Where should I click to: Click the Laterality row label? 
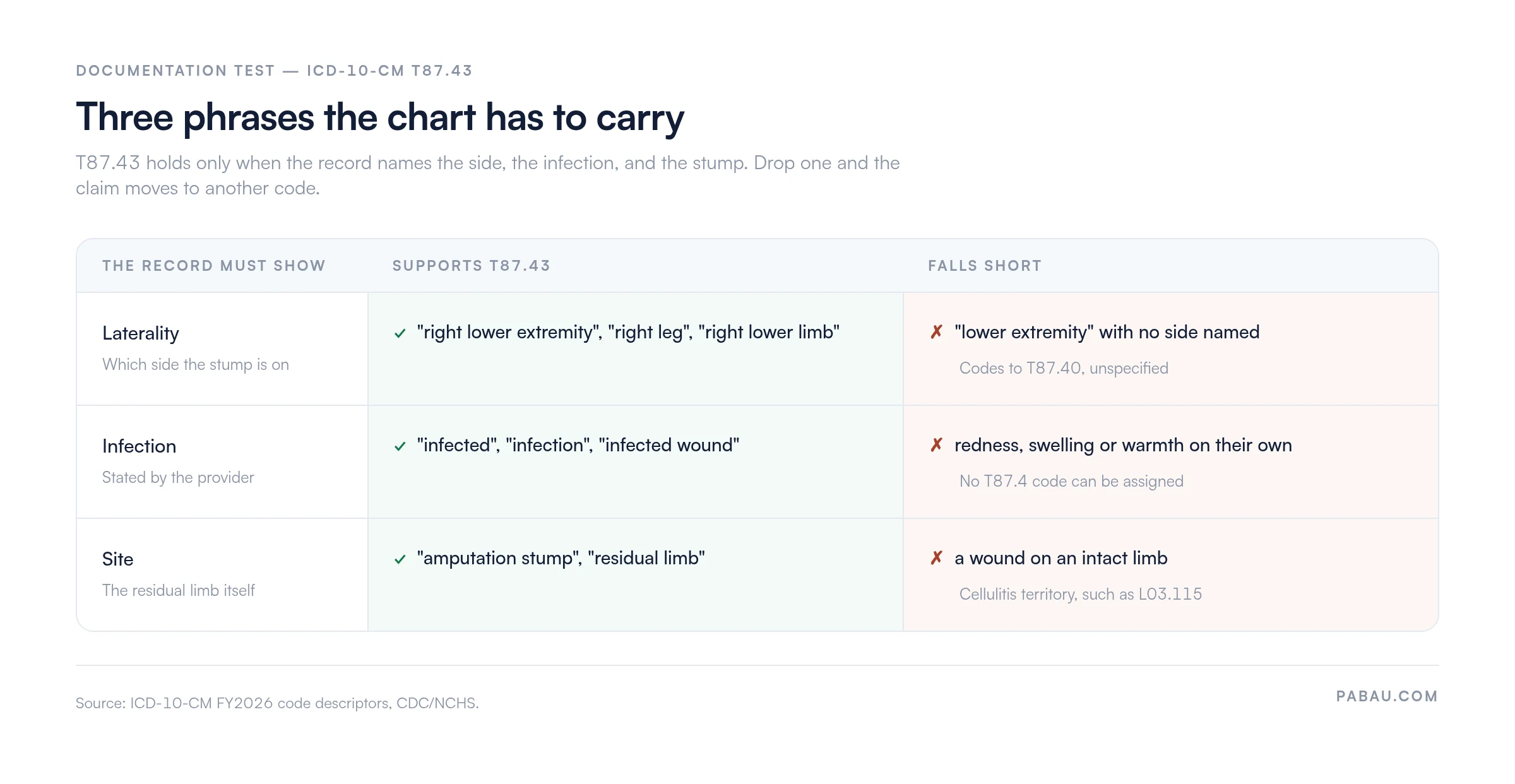pyautogui.click(x=141, y=333)
